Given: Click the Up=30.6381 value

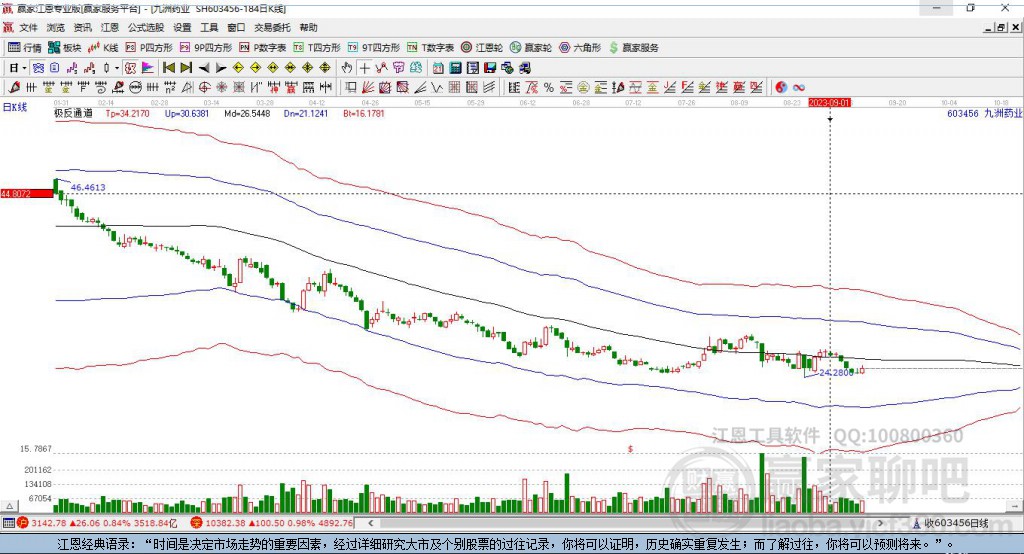Looking at the screenshot, I should 187,114.
